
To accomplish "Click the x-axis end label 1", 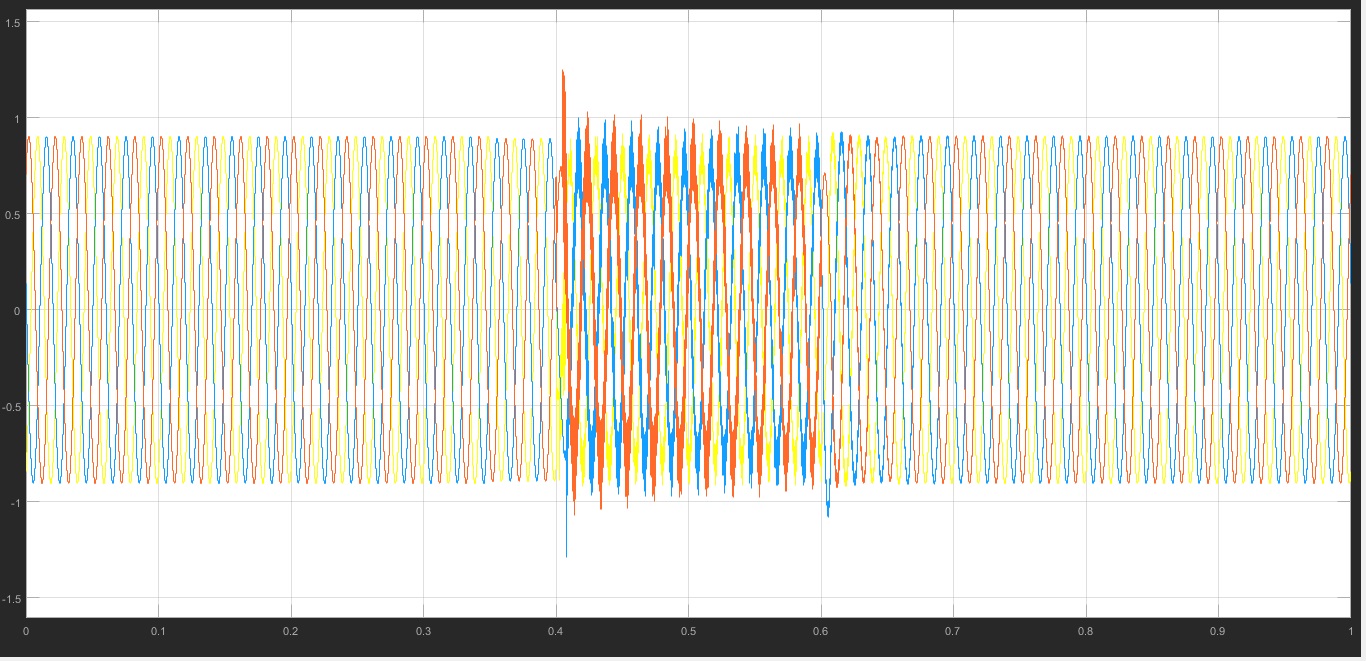I will tap(1349, 632).
